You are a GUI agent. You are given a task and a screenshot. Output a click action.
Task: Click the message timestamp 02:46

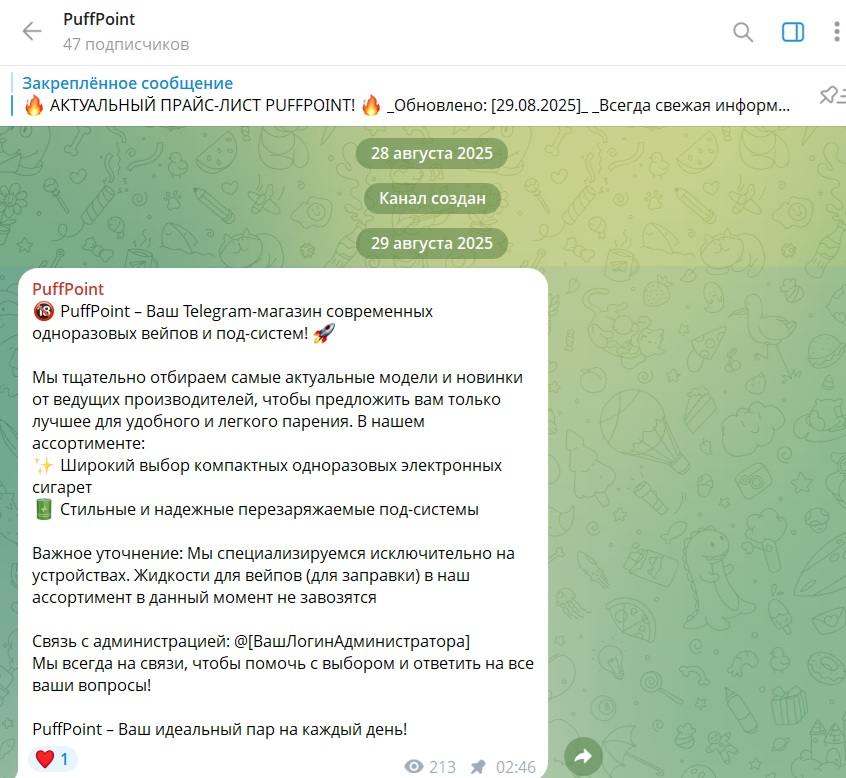tap(516, 767)
